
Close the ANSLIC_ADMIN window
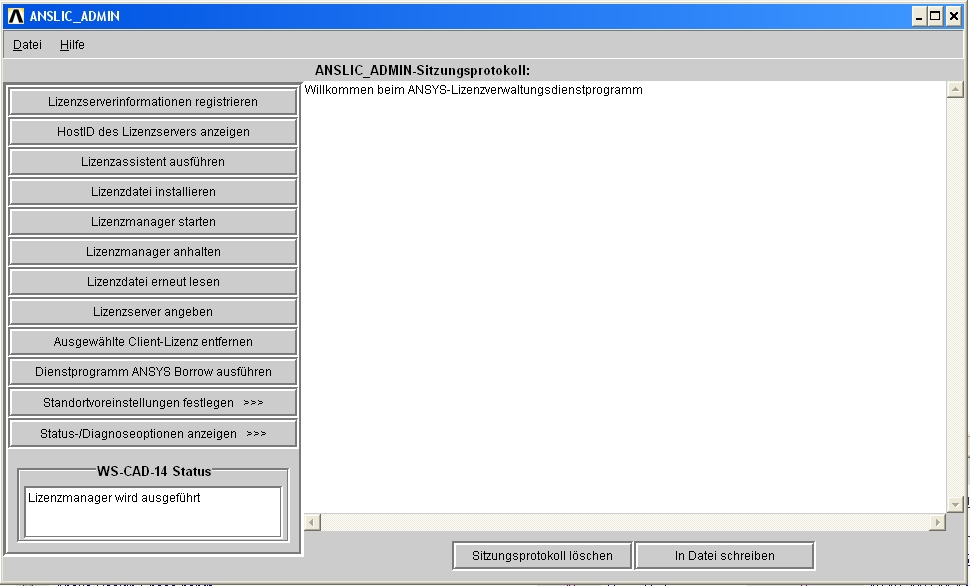point(954,17)
